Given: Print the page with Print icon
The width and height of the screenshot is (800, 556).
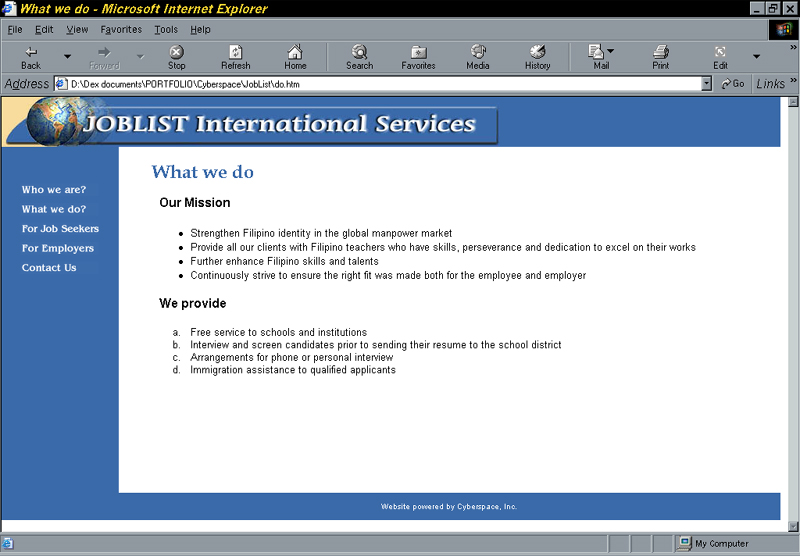Looking at the screenshot, I should (661, 52).
